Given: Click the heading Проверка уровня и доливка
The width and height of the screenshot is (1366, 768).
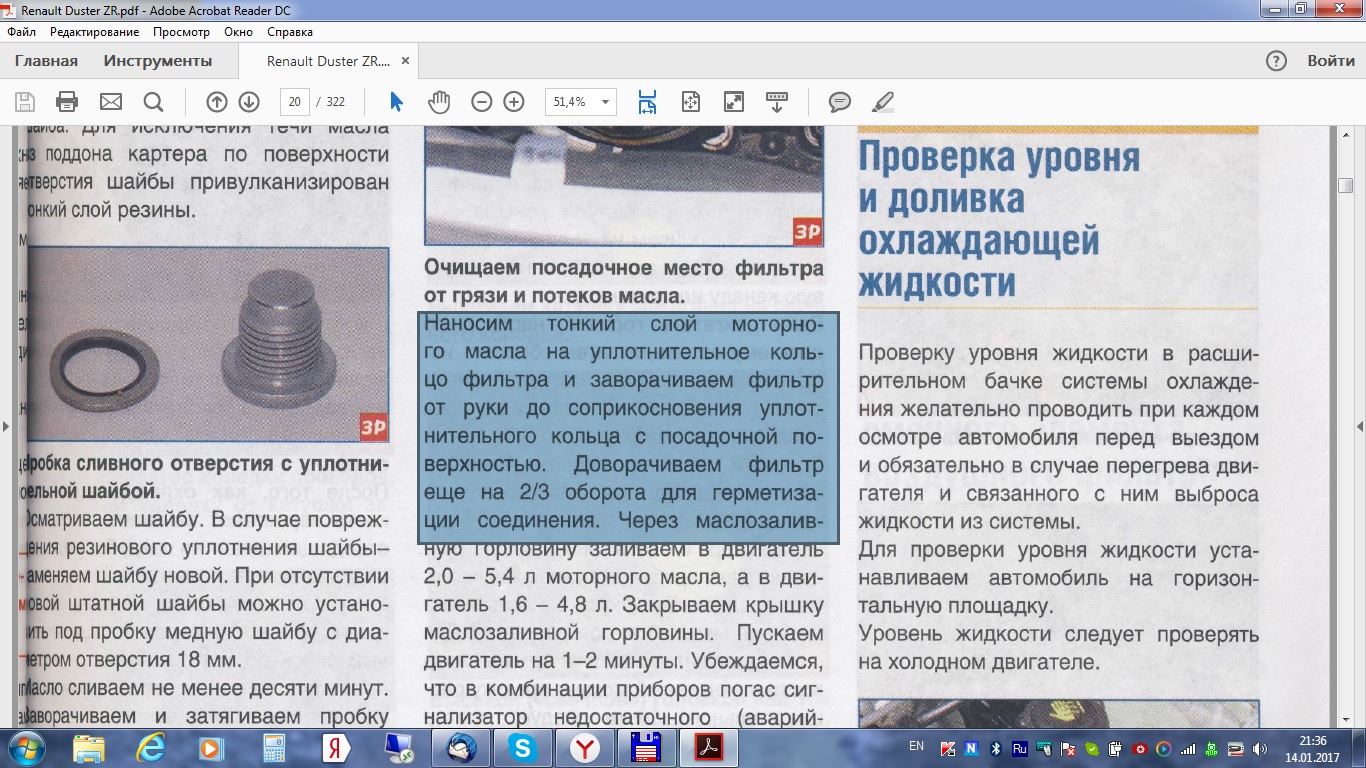Looking at the screenshot, I should (999, 220).
